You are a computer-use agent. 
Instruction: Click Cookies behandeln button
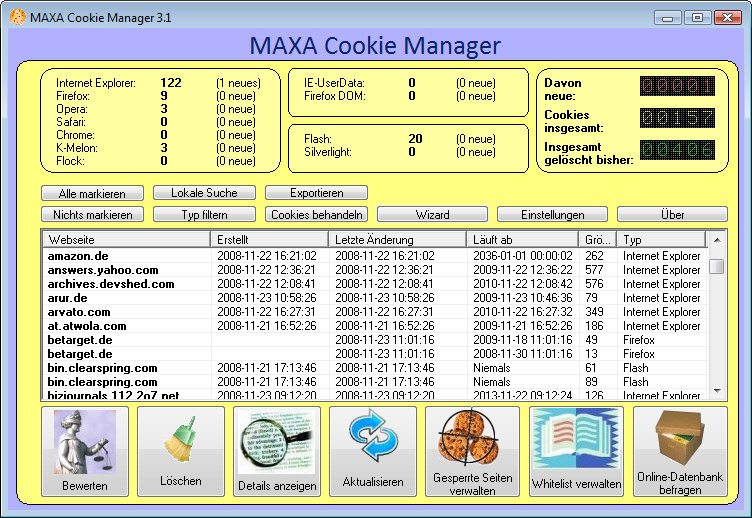tap(317, 214)
